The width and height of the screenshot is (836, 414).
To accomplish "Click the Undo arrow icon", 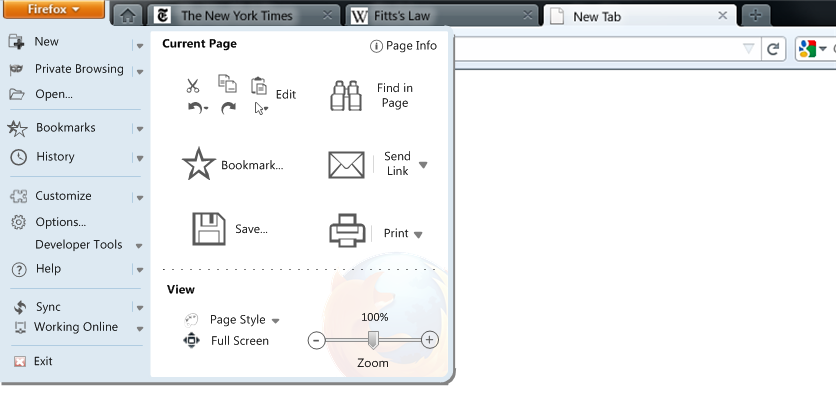I will tap(196, 108).
